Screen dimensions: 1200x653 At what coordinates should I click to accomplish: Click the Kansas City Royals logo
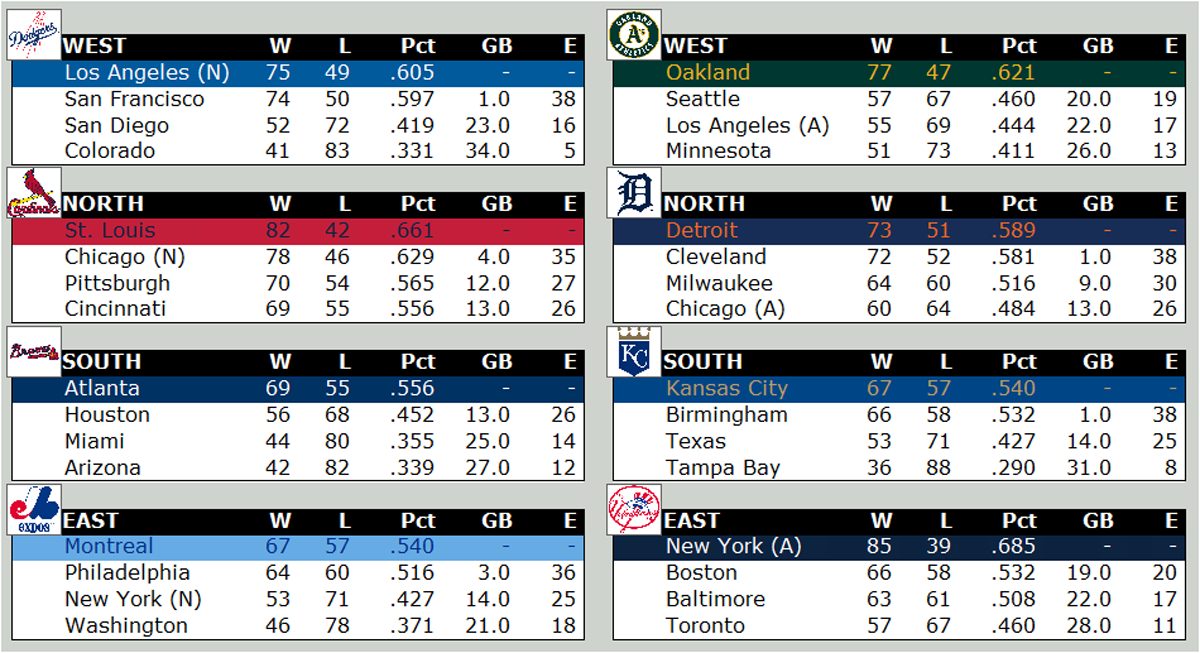[635, 352]
